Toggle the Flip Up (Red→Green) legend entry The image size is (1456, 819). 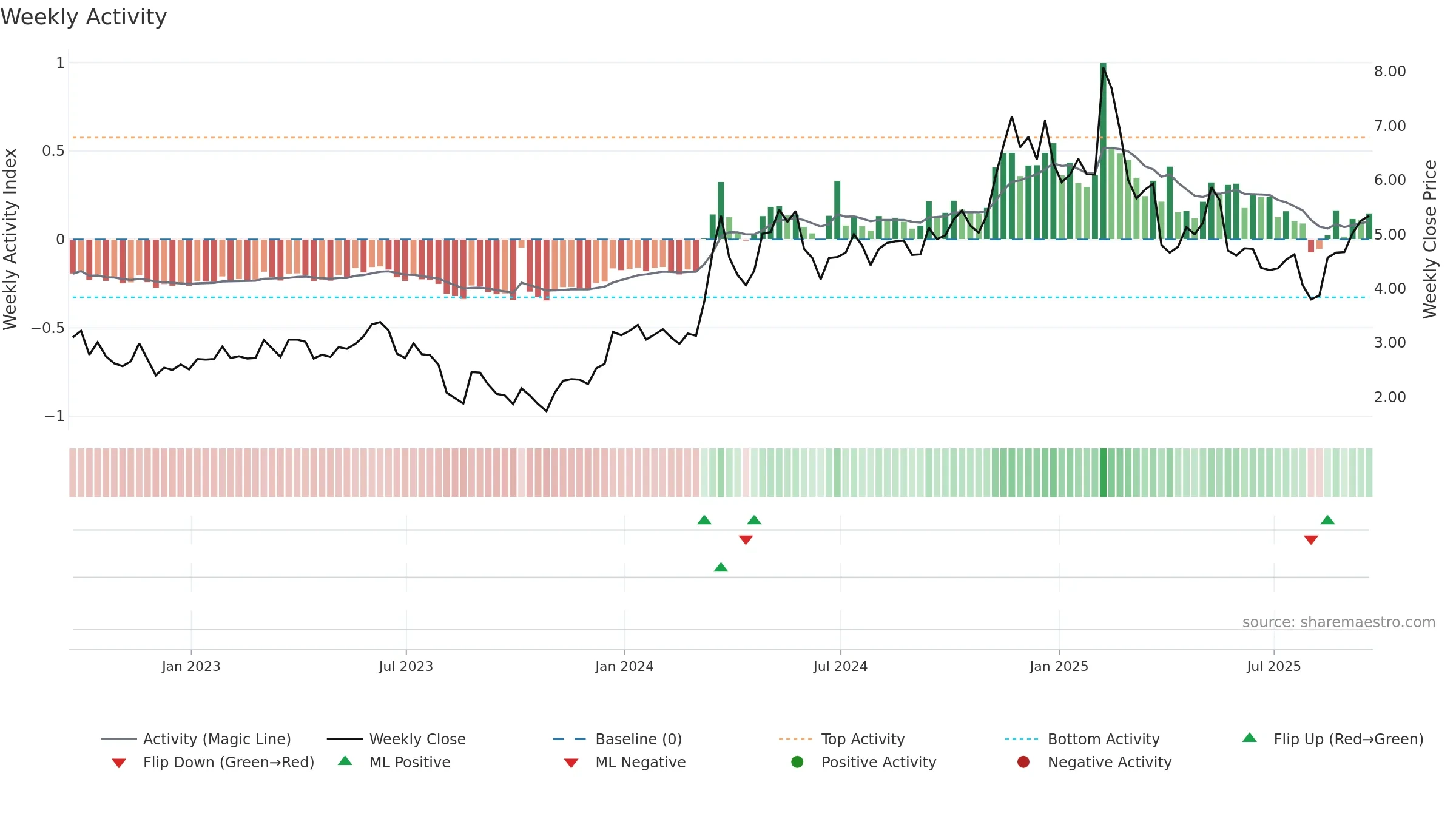coord(1333,739)
